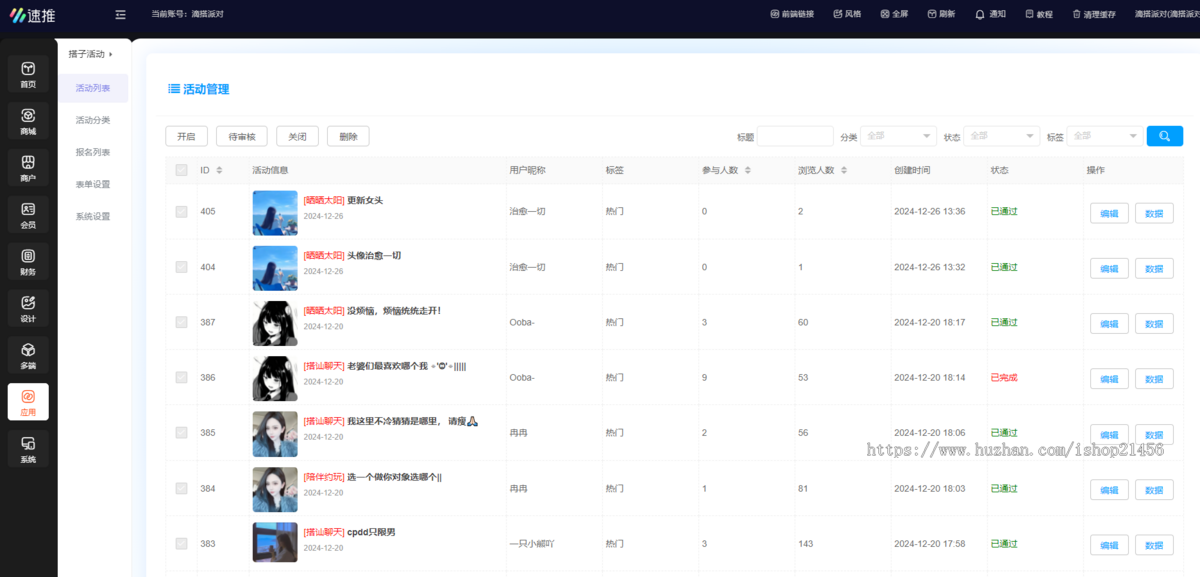
Task: Expand the 搭子活动 submenu header
Action: coord(91,54)
